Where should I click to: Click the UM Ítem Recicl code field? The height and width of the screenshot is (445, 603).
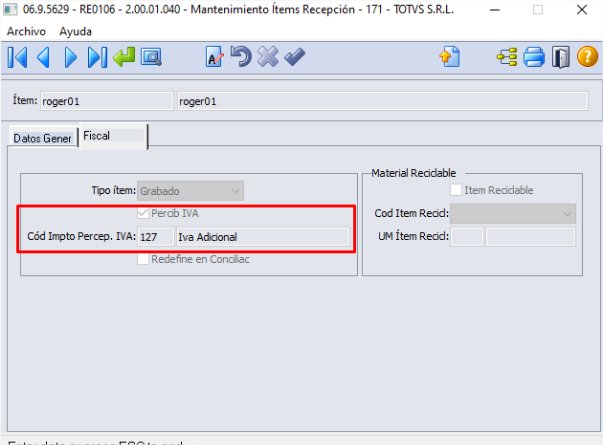pyautogui.click(x=467, y=237)
